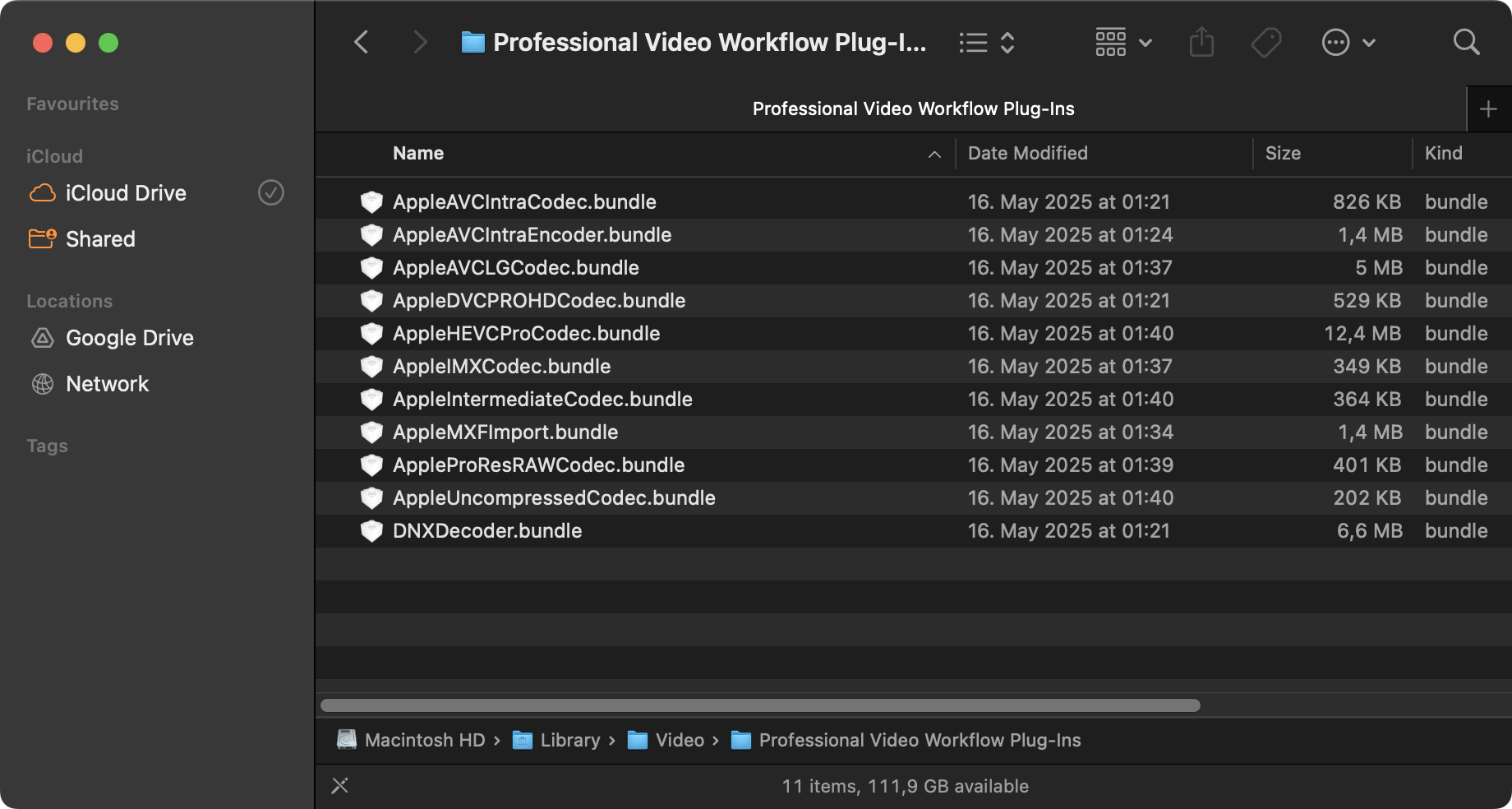Click the AppleProResRAWCodec.bundle file icon

coord(371,465)
